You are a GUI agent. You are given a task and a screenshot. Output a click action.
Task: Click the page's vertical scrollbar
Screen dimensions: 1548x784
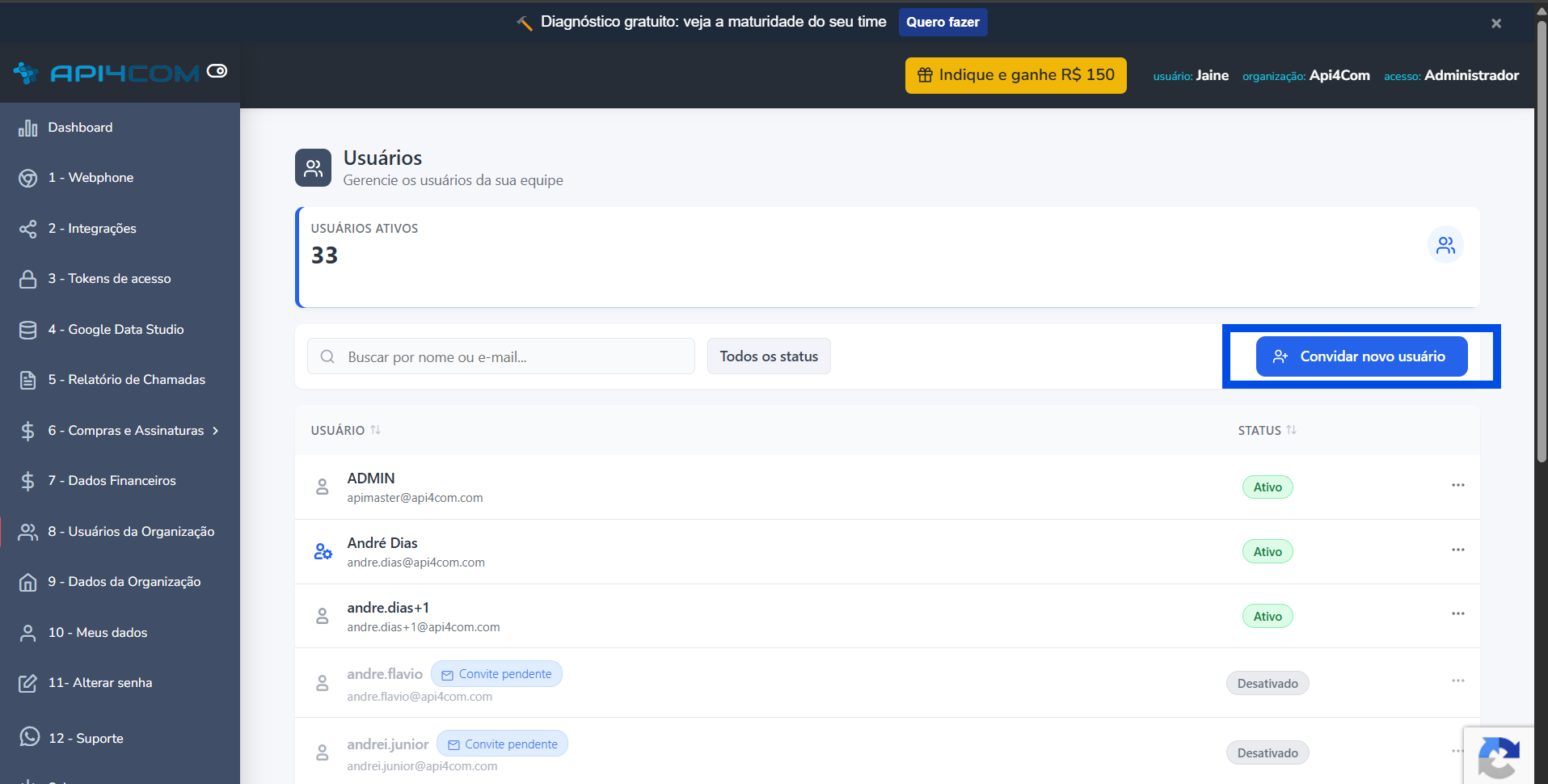[x=1542, y=242]
